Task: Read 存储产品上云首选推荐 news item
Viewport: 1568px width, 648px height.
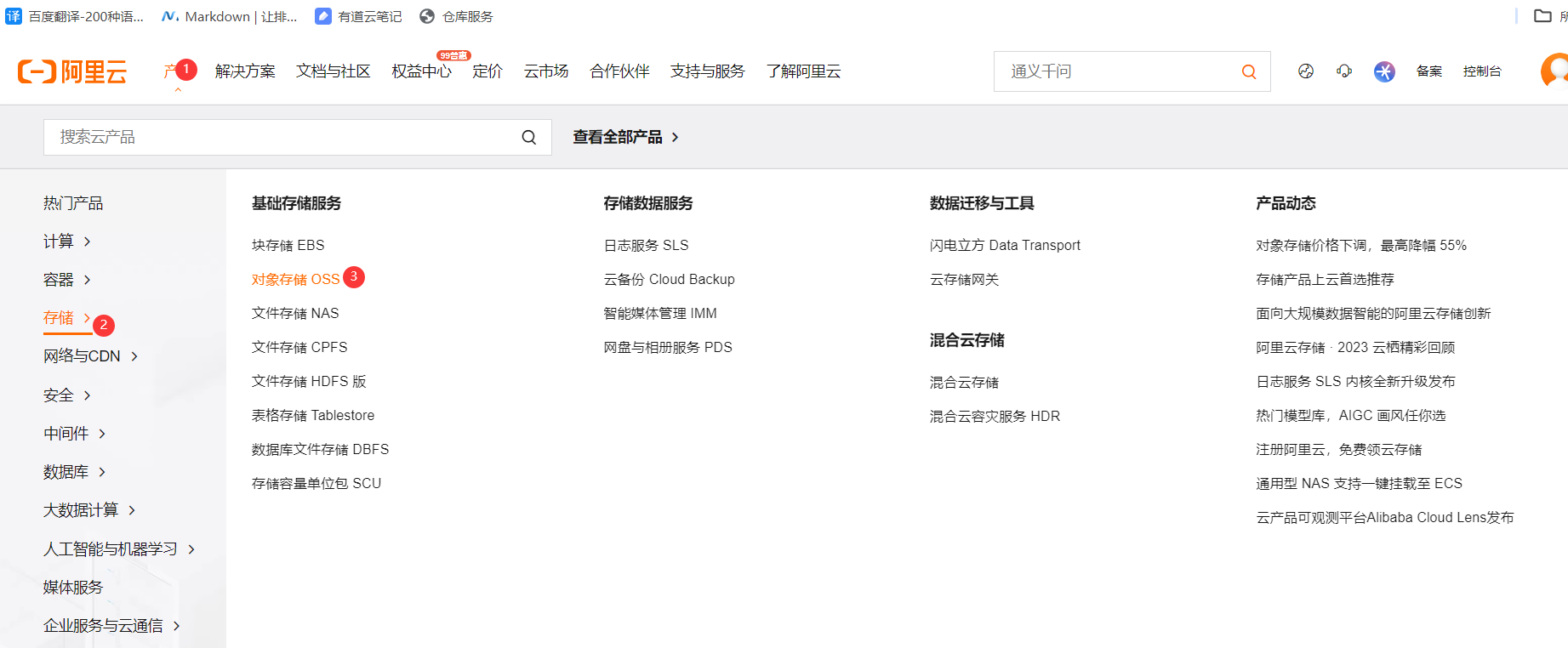Action: click(x=1326, y=279)
